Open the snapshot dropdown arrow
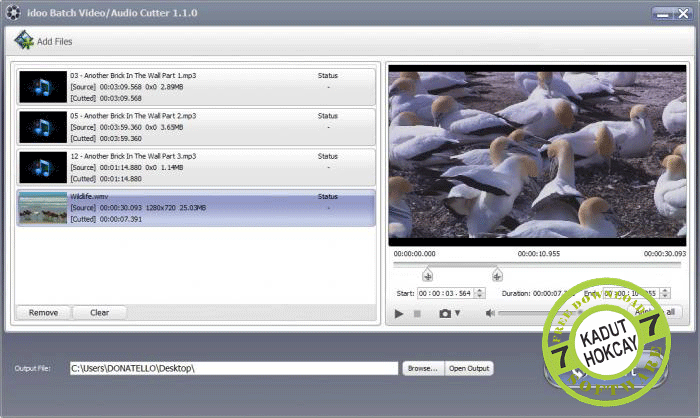The width and height of the screenshot is (700, 418). pyautogui.click(x=457, y=313)
